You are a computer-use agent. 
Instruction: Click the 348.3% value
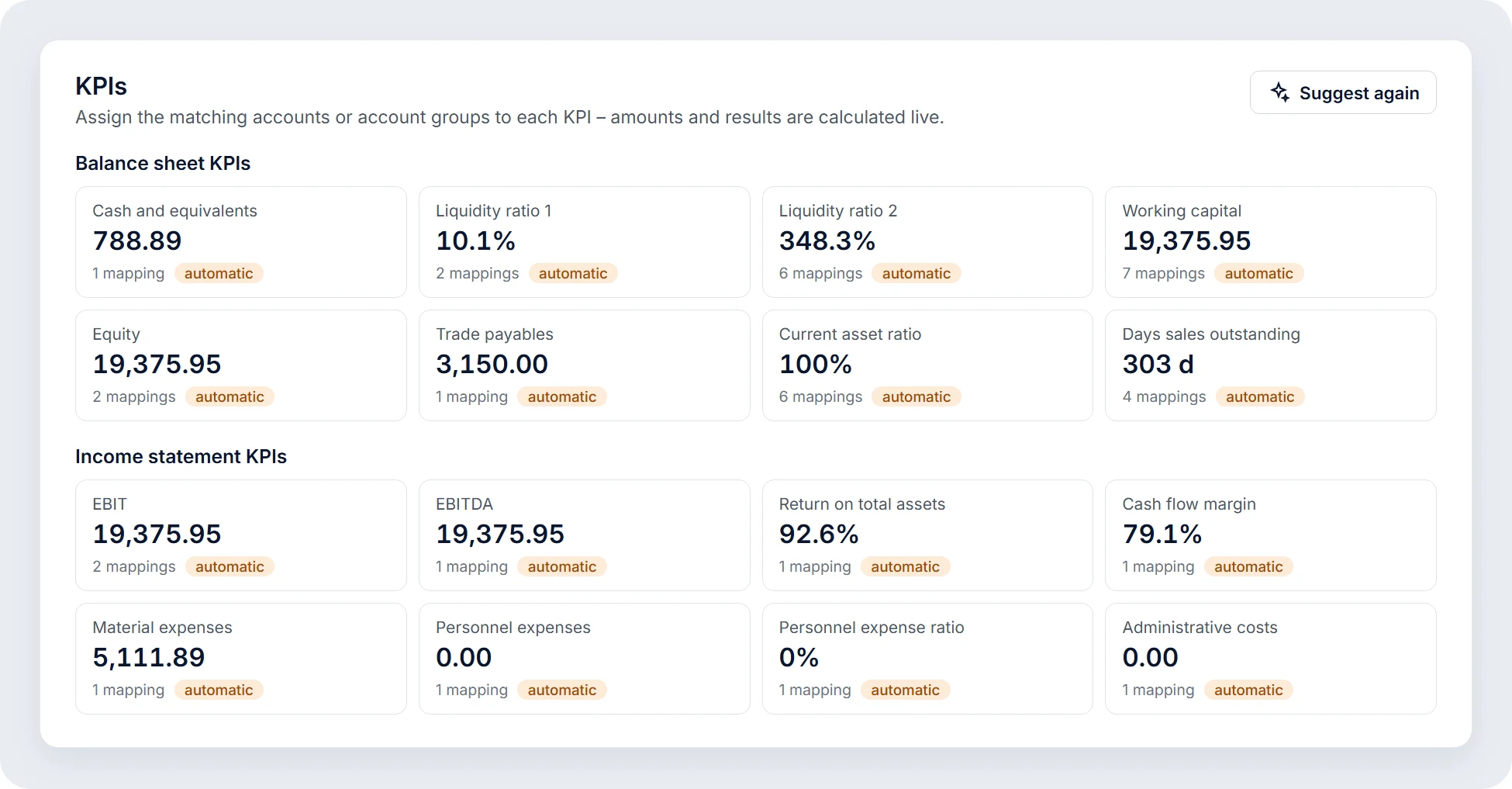tap(827, 241)
